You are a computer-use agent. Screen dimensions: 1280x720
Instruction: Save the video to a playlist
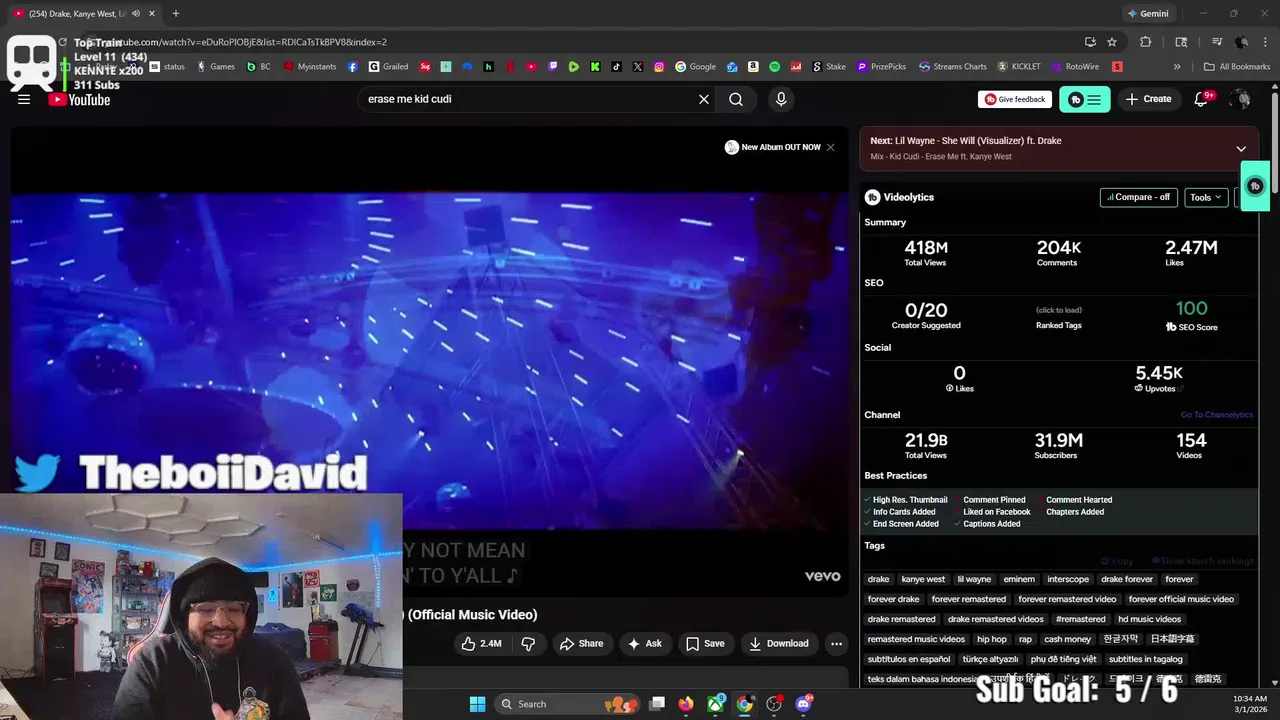coord(705,644)
